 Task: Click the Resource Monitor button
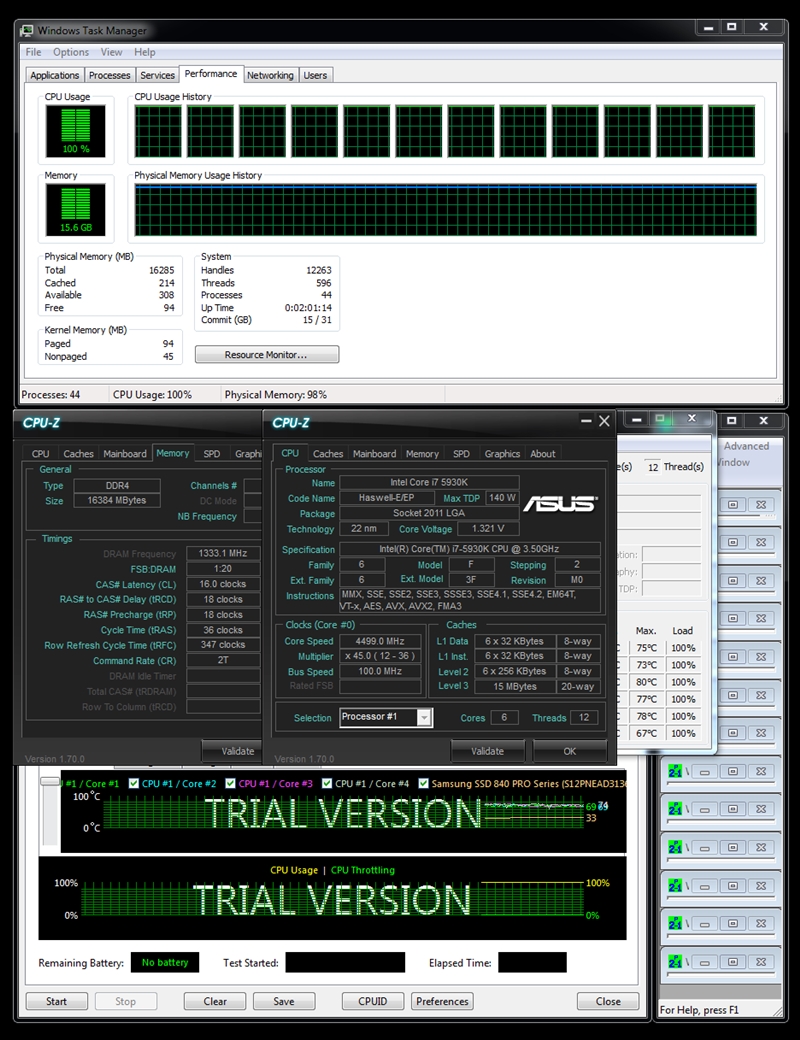pyautogui.click(x=266, y=355)
